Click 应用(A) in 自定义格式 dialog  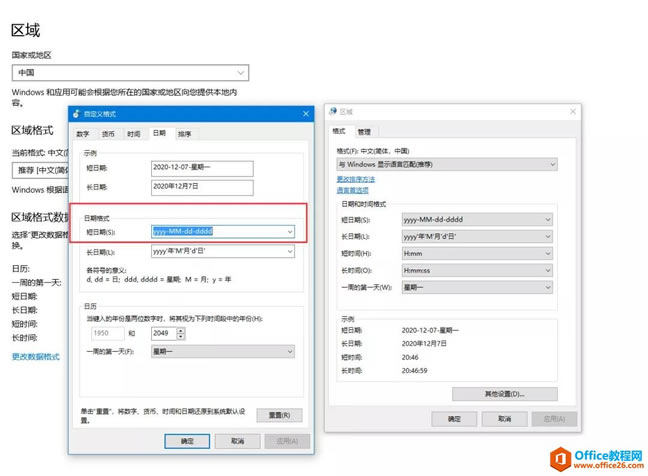pyautogui.click(x=287, y=441)
